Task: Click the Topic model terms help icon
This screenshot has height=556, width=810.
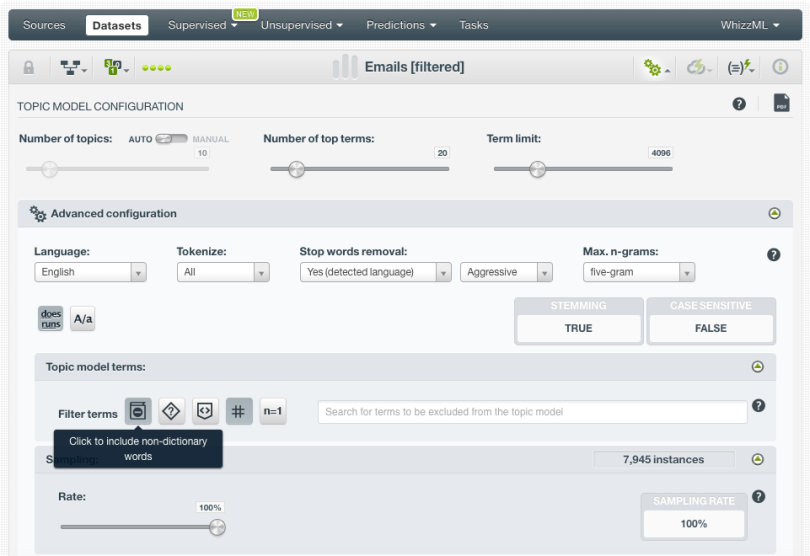Action: (758, 405)
